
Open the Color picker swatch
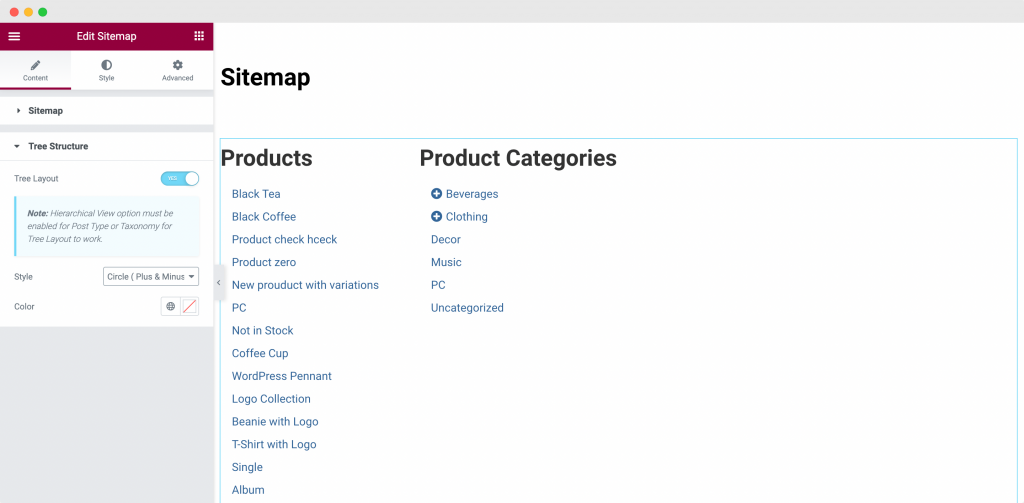tap(190, 306)
